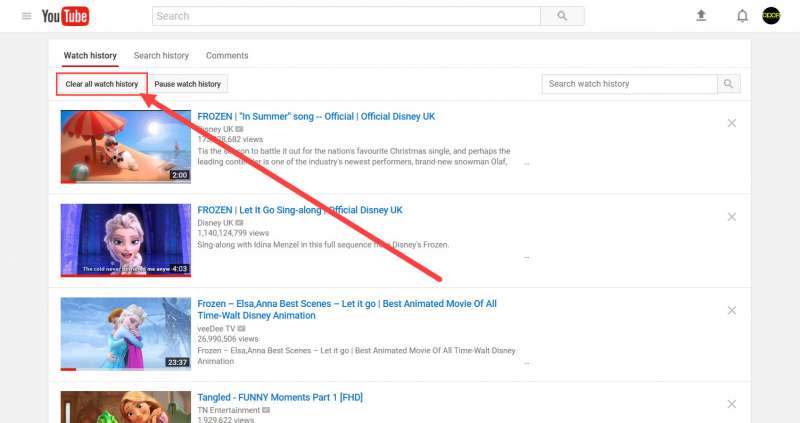Expand Let It Go description ellipsis
The width and height of the screenshot is (800, 423).
click(x=527, y=257)
